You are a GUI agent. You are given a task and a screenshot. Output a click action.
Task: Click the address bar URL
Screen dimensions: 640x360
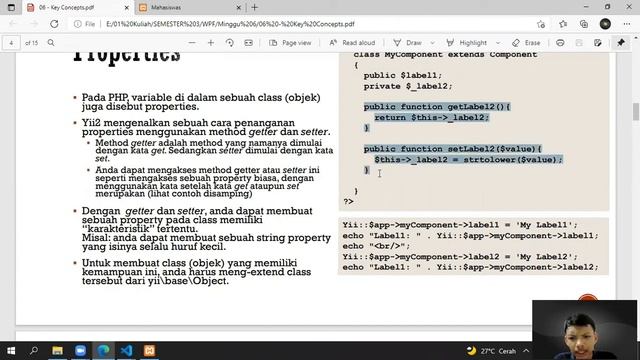pos(230,24)
